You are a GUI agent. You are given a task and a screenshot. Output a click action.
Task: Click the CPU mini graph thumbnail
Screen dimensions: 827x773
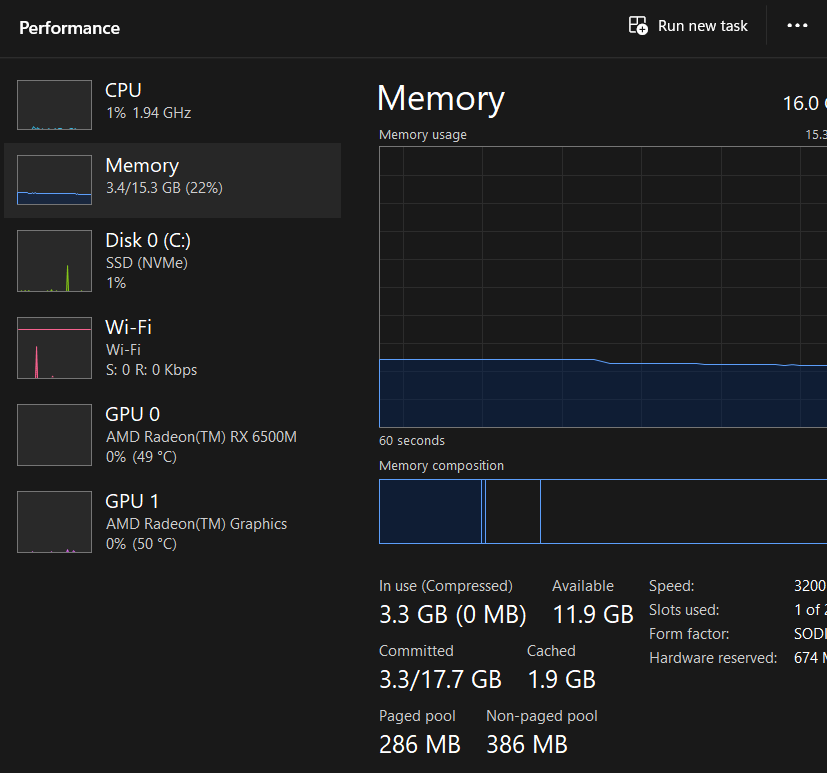tap(54, 105)
